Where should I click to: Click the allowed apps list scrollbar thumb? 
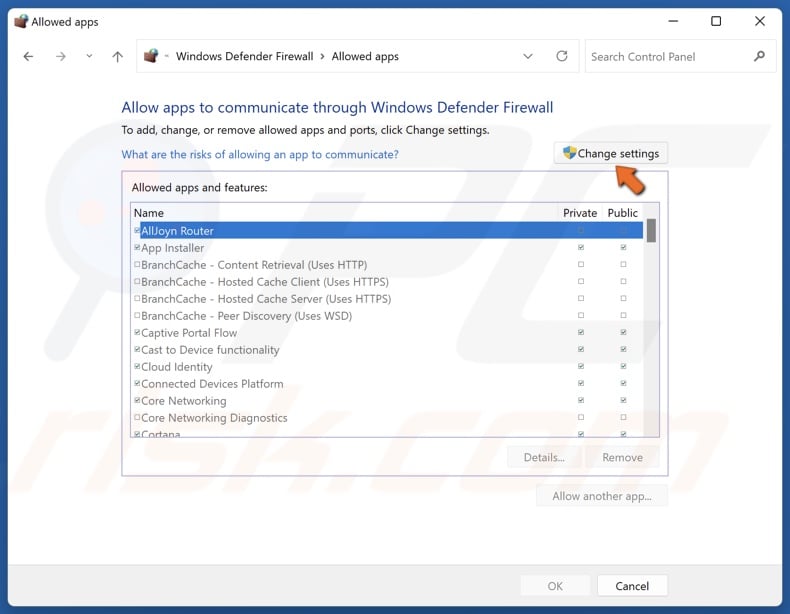(x=651, y=231)
